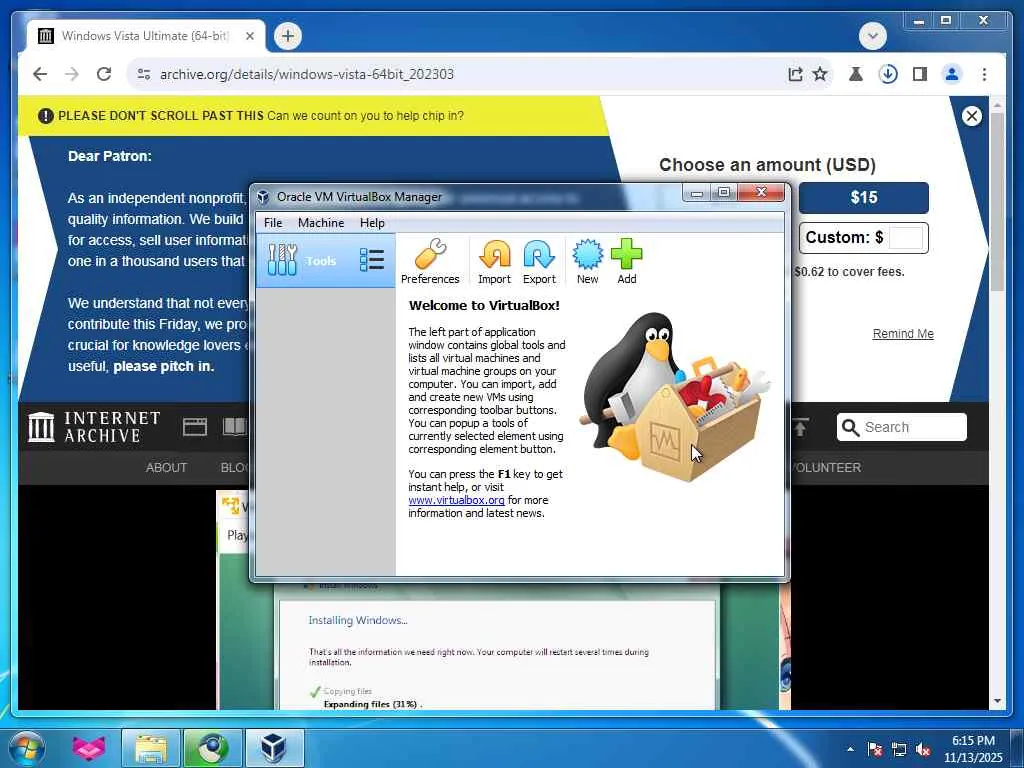The width and height of the screenshot is (1024, 768).
Task: Open site information icon in address bar
Action: [x=144, y=74]
